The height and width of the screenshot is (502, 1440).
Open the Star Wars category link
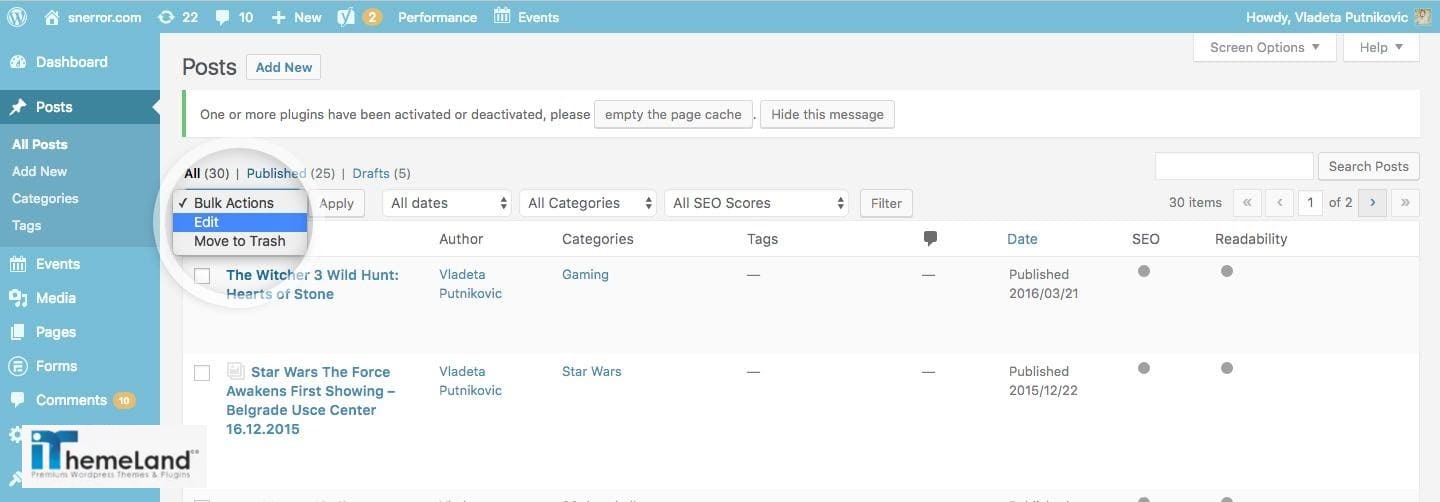click(592, 371)
